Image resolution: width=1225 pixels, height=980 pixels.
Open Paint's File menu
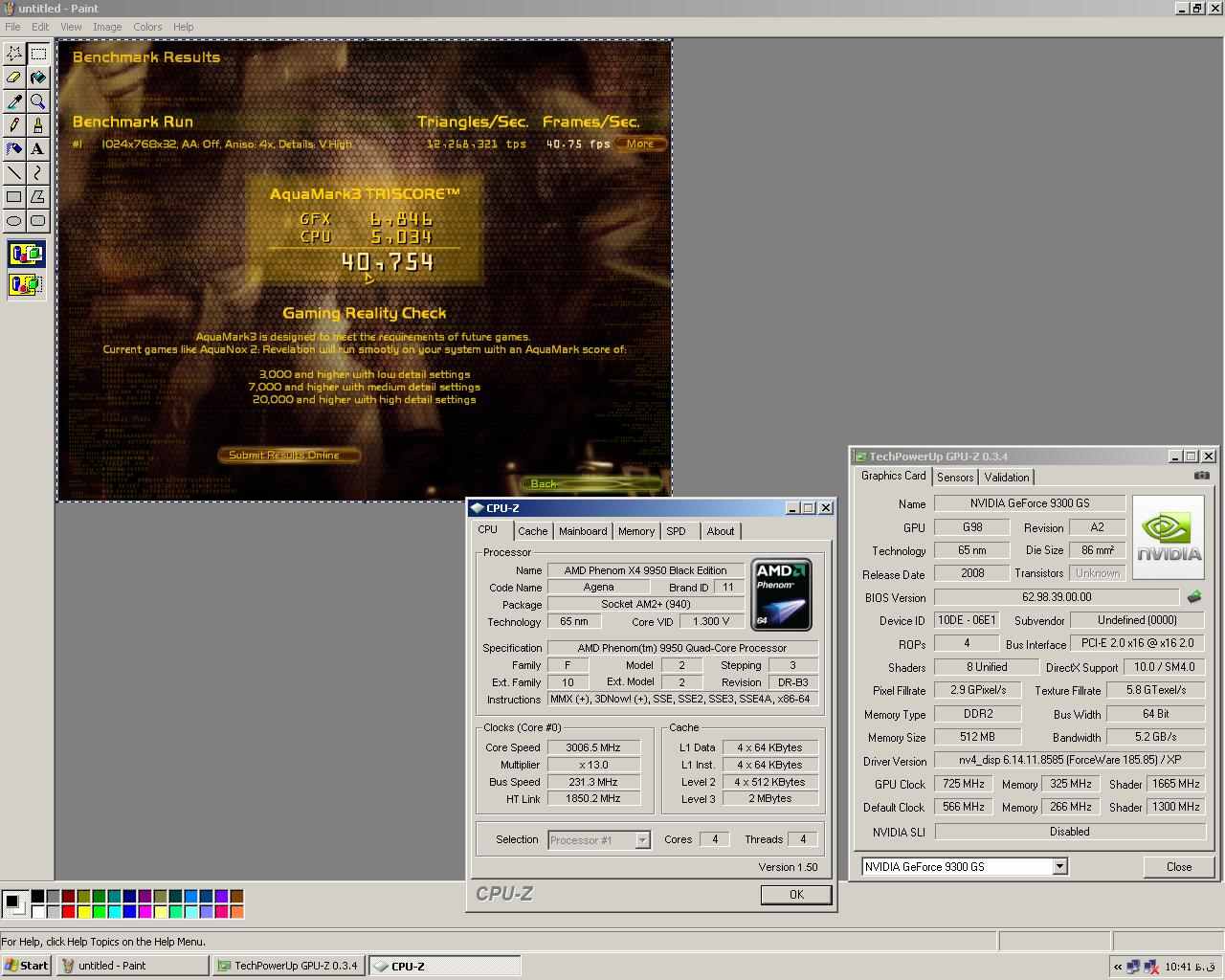coord(12,27)
